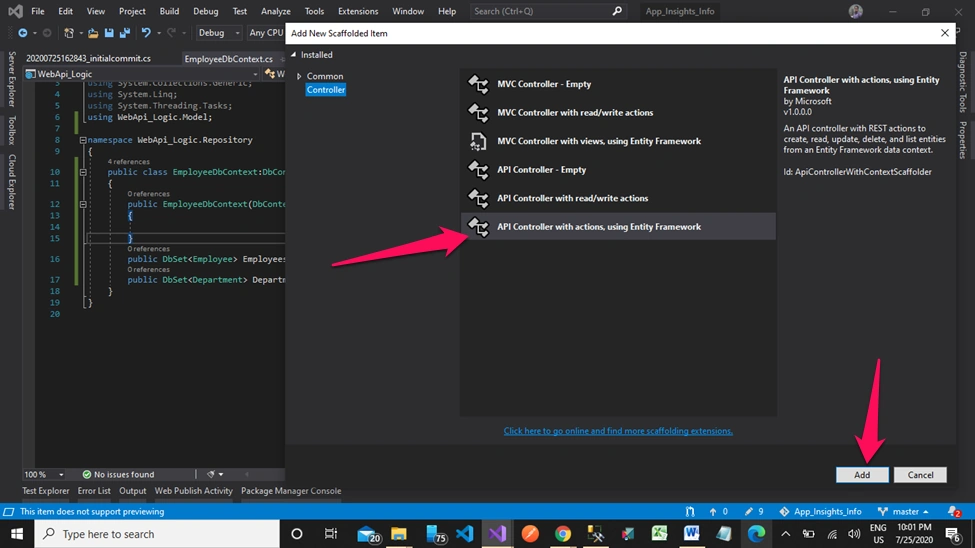
Task: Switch to the 20200725162843_initialcommit.cs tab
Action: click(x=88, y=58)
